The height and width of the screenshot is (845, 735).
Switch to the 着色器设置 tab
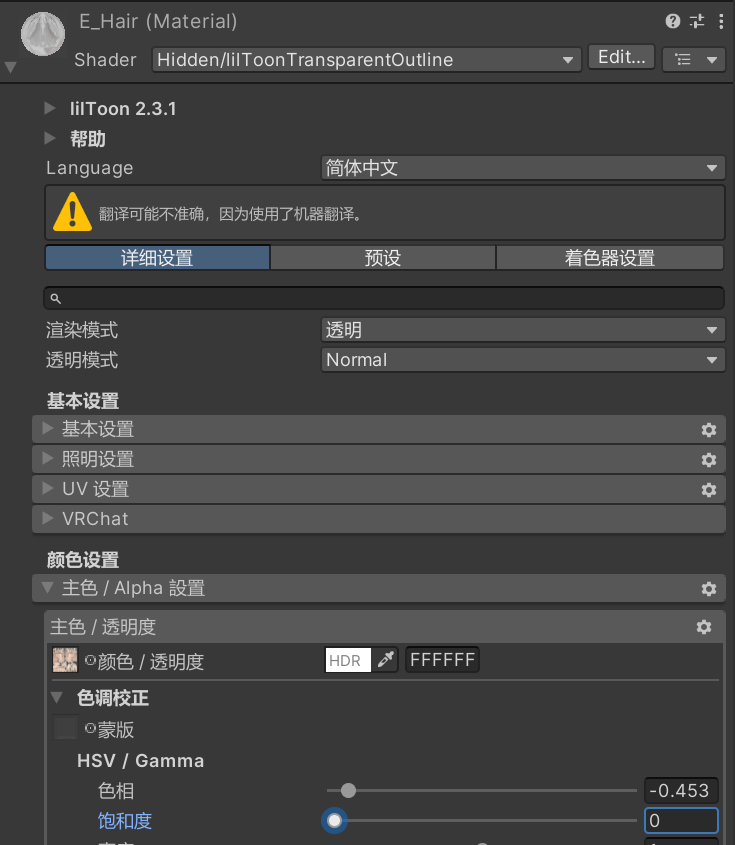(x=609, y=258)
